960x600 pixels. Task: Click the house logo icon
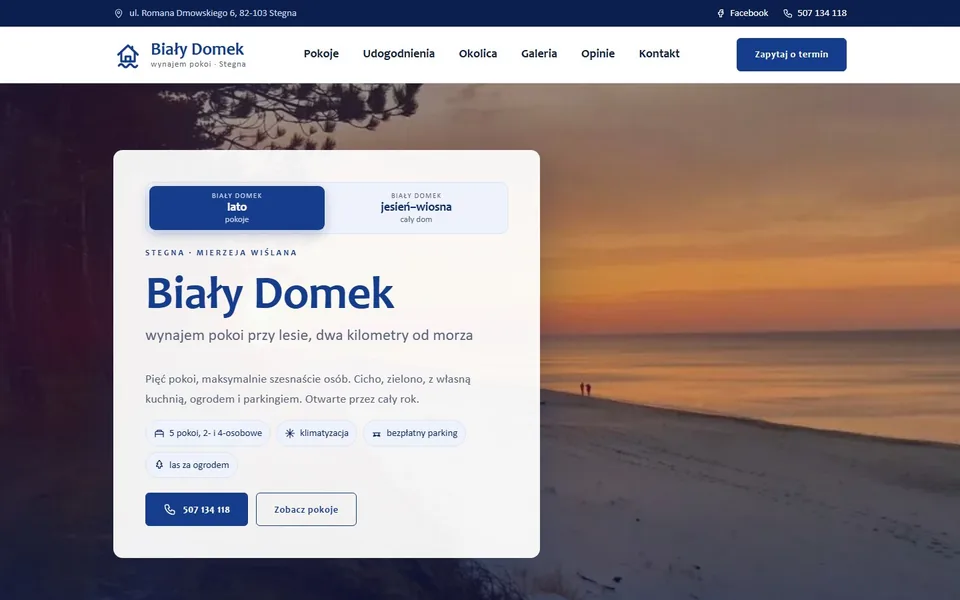coord(128,56)
